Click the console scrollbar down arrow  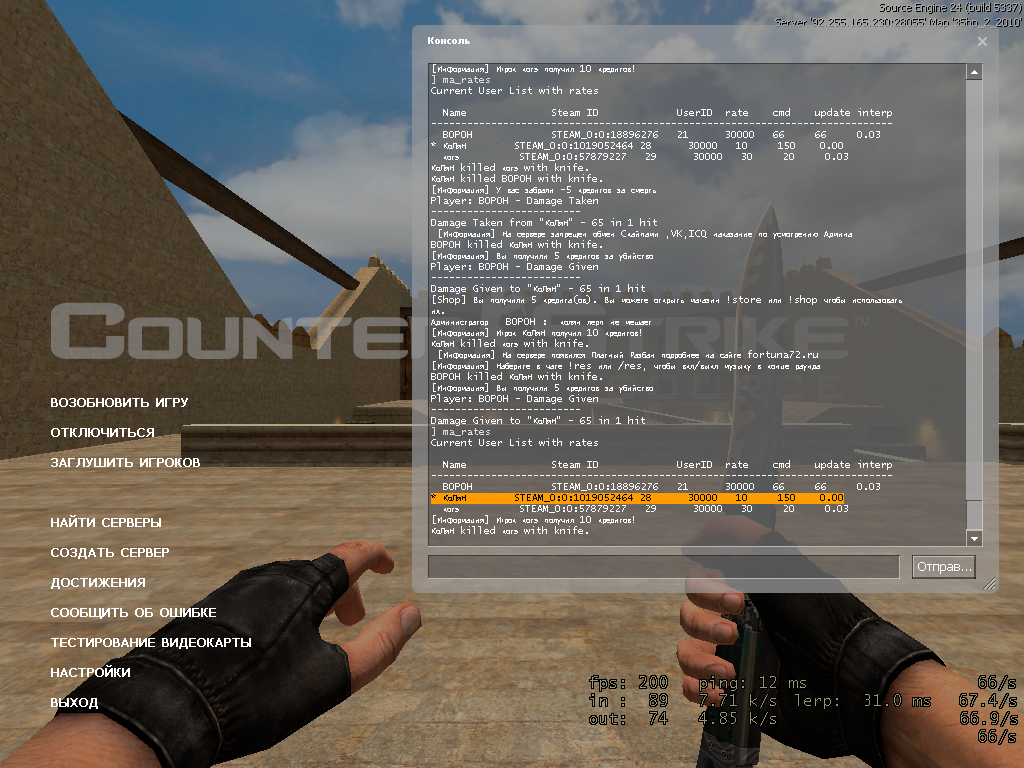pyautogui.click(x=974, y=538)
